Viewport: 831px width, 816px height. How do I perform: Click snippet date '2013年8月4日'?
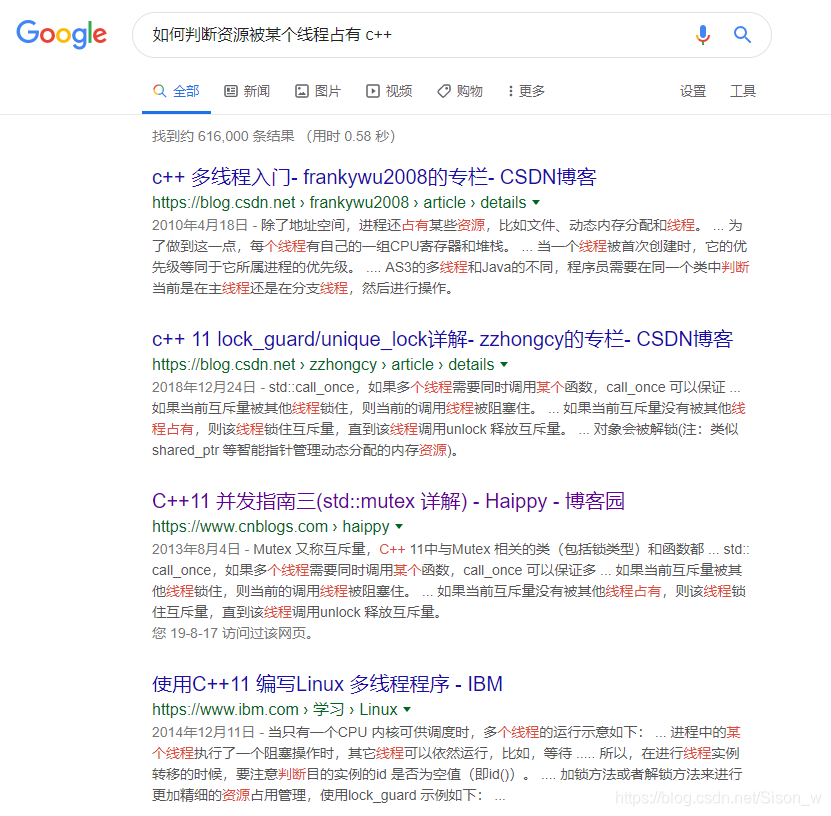(x=196, y=549)
